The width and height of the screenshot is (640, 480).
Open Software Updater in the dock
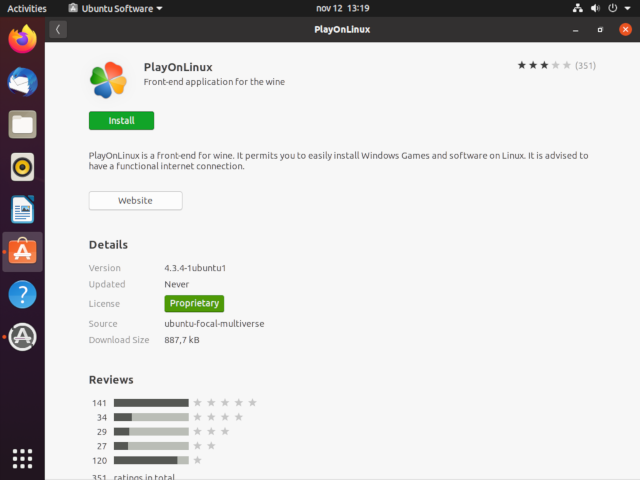point(22,337)
